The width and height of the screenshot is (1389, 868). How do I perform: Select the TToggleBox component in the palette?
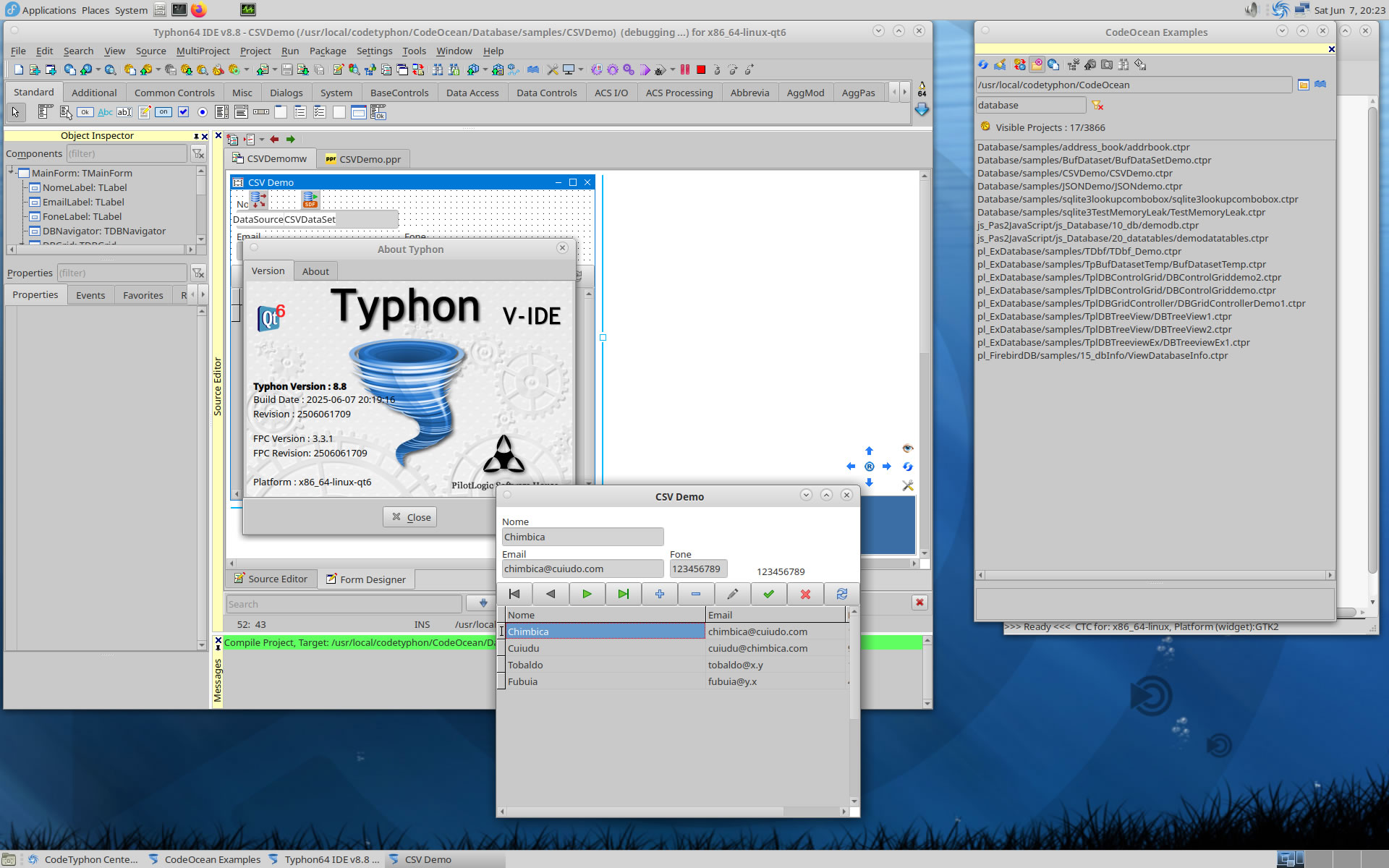pos(163,112)
